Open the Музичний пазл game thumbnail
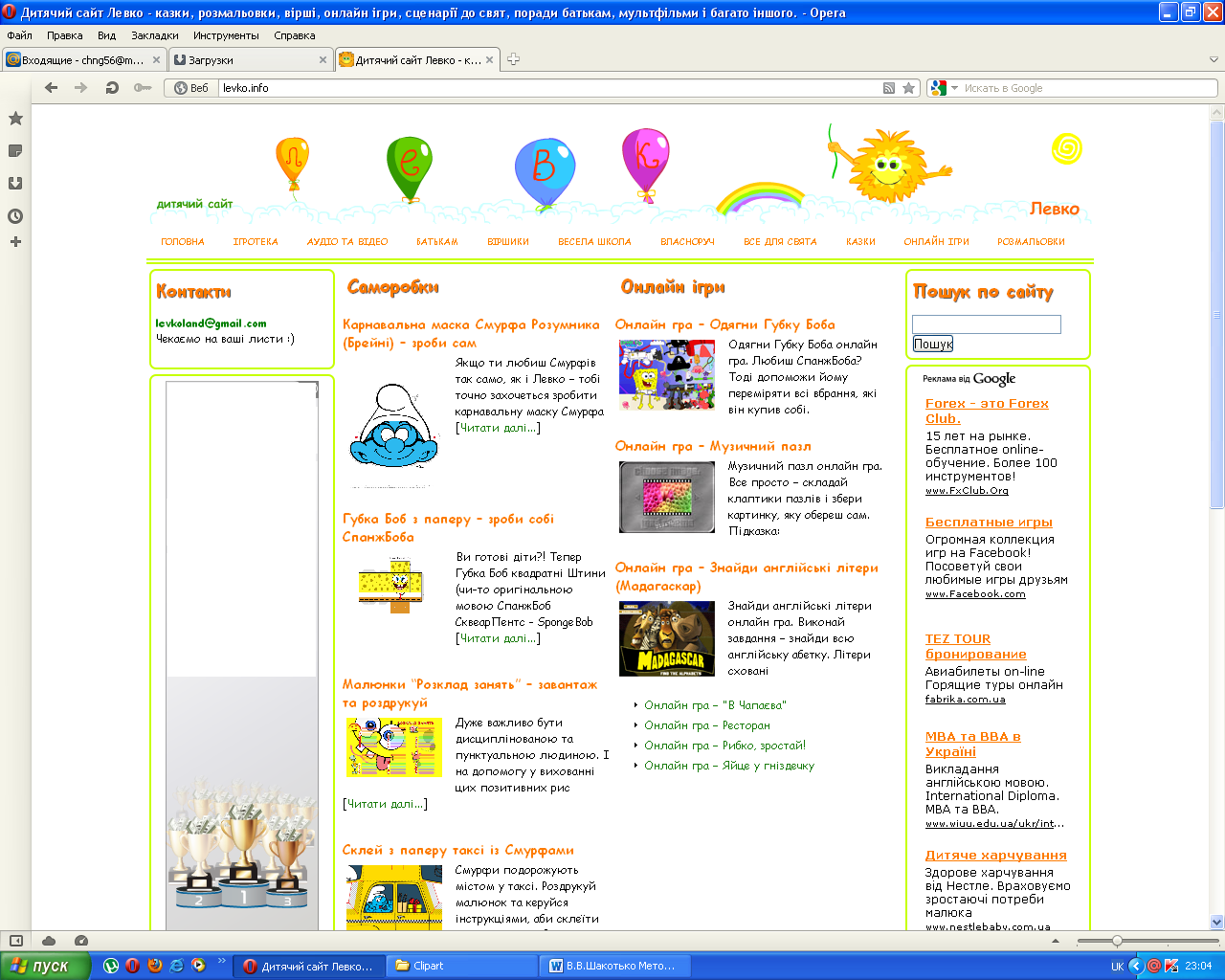 click(x=667, y=497)
